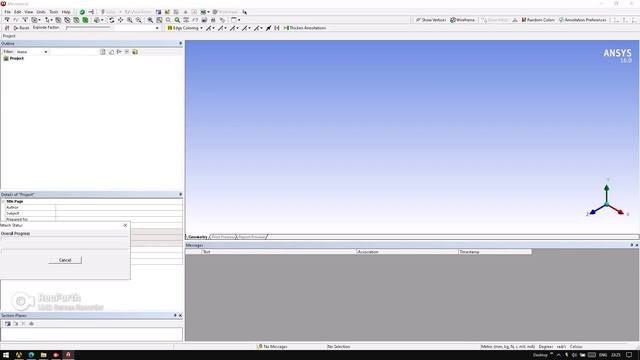
Task: Open the Edit menu
Action: pos(18,12)
